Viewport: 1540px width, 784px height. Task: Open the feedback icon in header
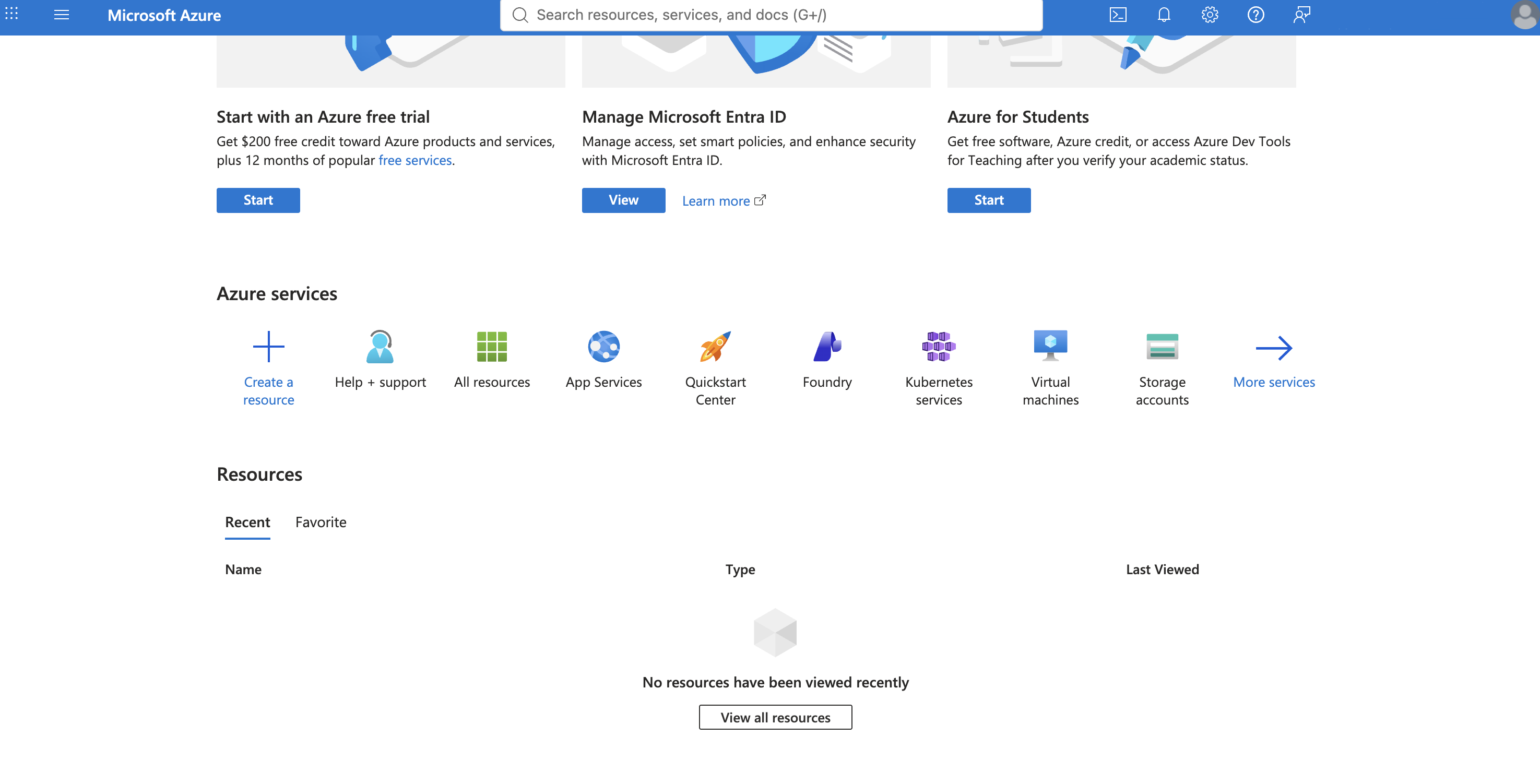pos(1301,14)
